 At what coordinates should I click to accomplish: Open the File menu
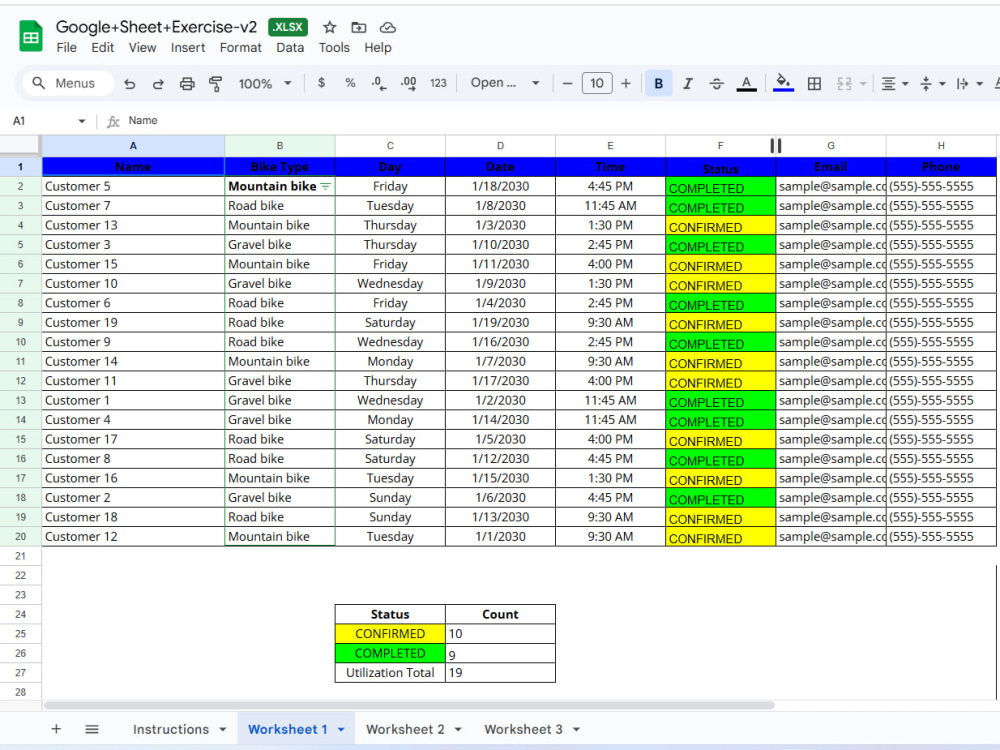66,48
